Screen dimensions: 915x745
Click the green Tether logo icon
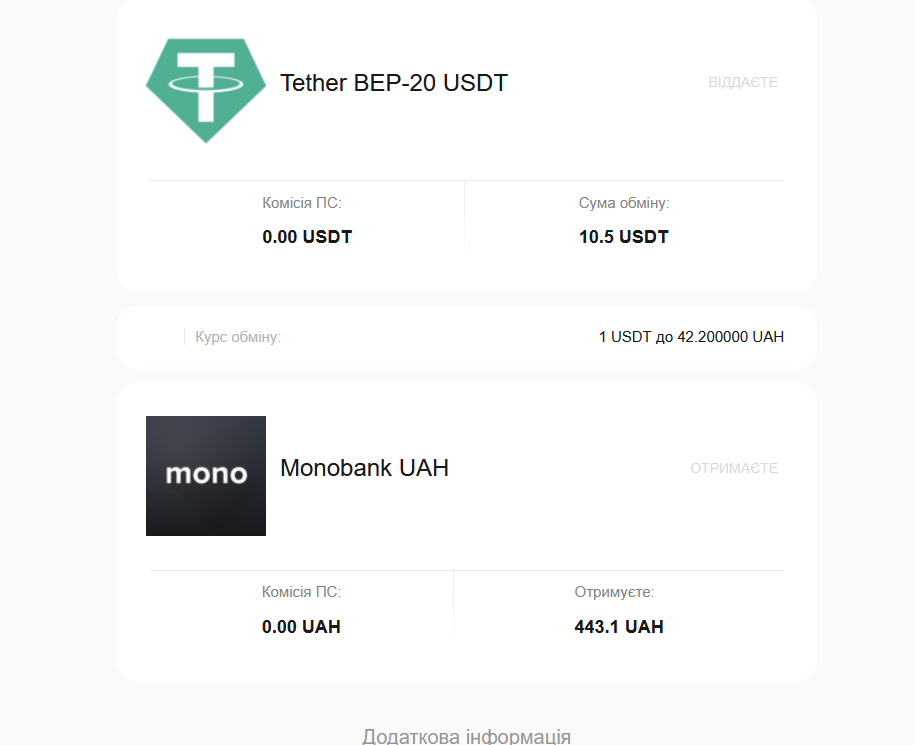206,88
